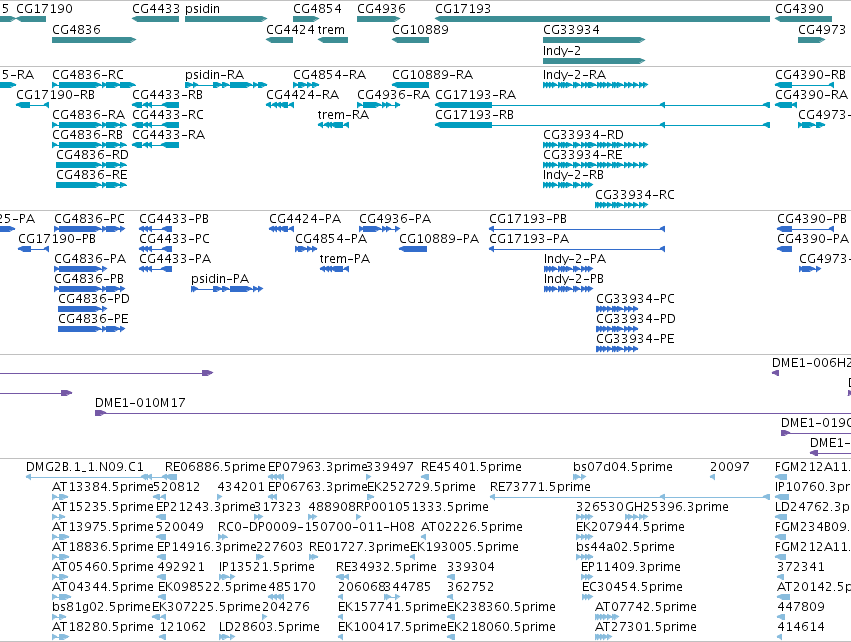Select EST EC30454.5prime
This screenshot has height=642, width=851.
(x=632, y=587)
